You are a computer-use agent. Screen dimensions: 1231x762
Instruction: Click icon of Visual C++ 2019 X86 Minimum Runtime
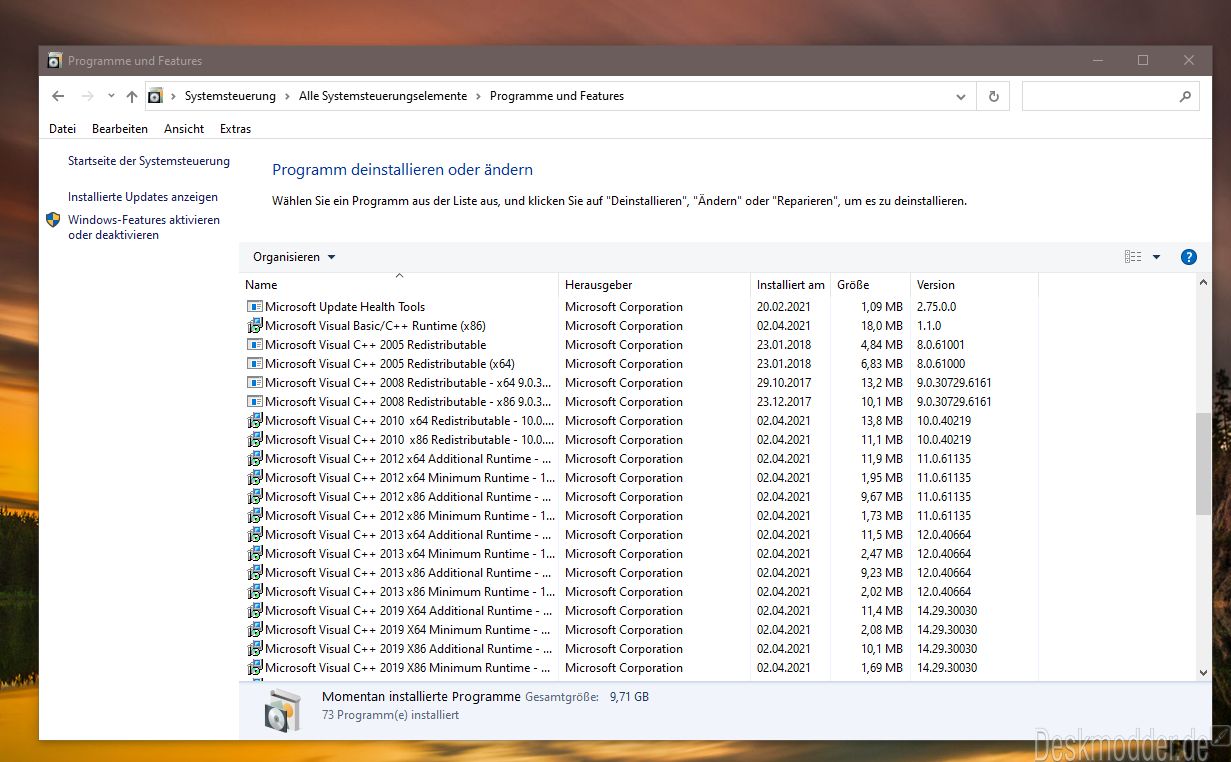click(x=254, y=668)
